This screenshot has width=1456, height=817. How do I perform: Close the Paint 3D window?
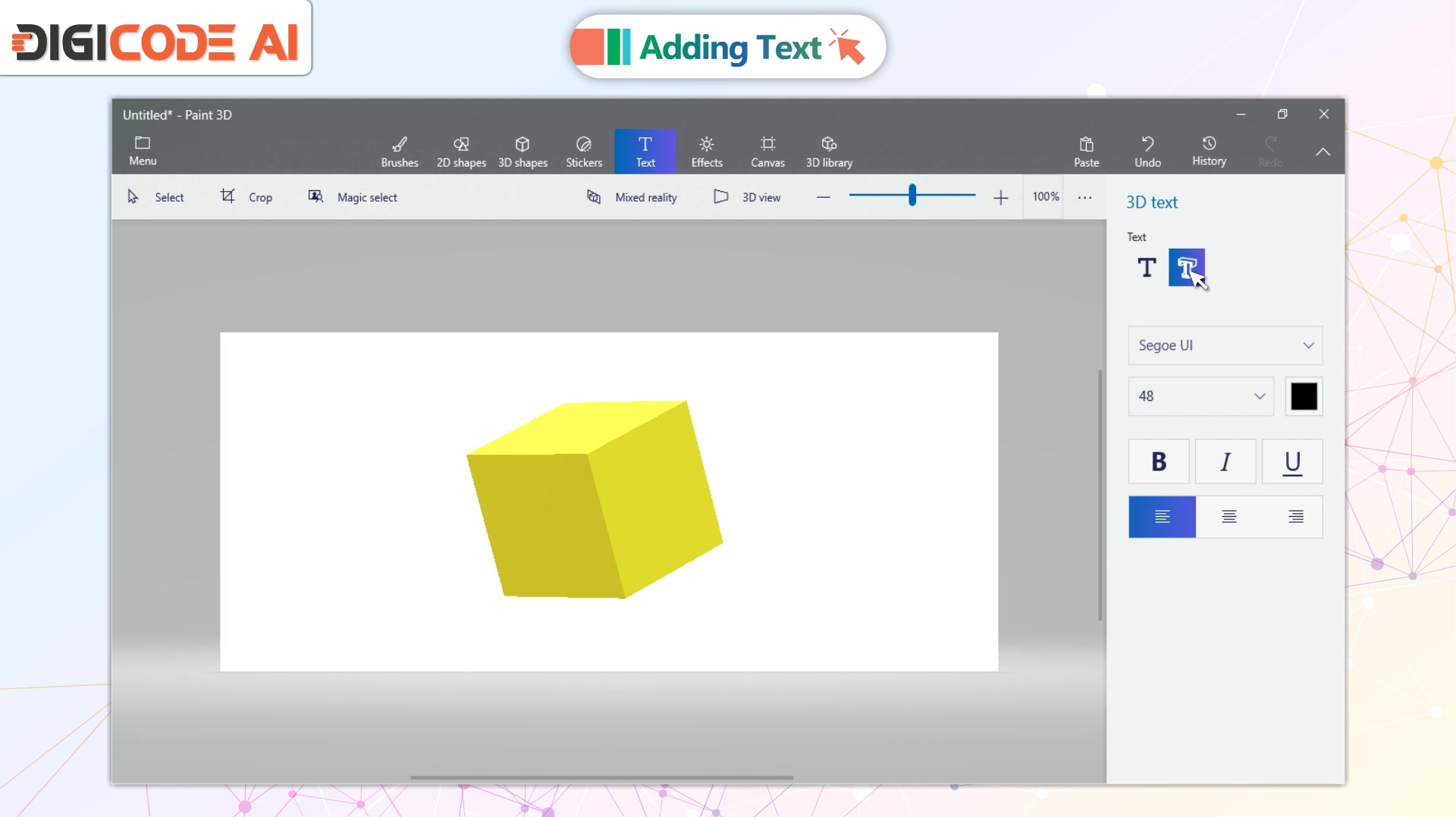pyautogui.click(x=1324, y=114)
